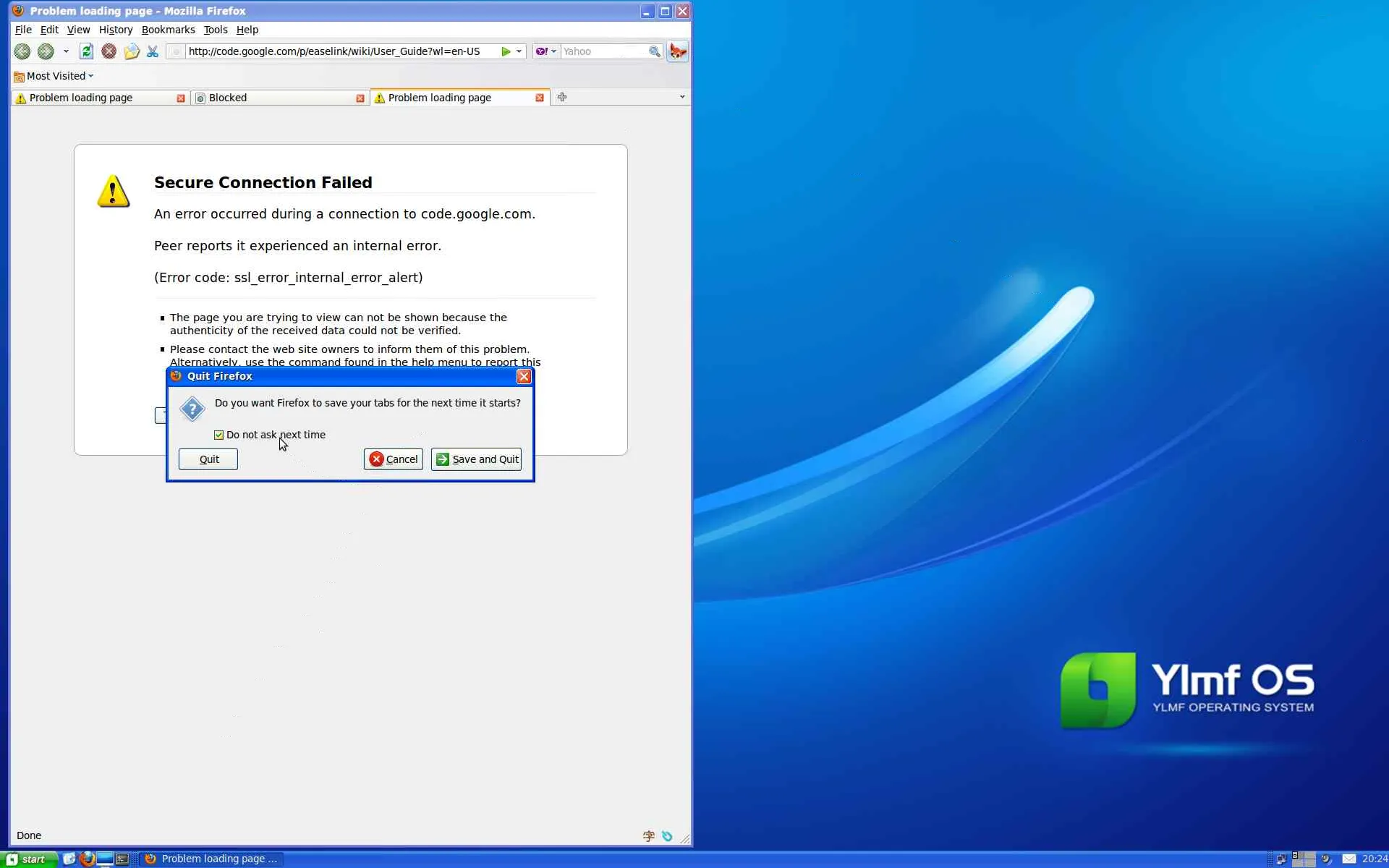Click the red Stop loading icon
This screenshot has height=868, width=1389.
pos(109,51)
